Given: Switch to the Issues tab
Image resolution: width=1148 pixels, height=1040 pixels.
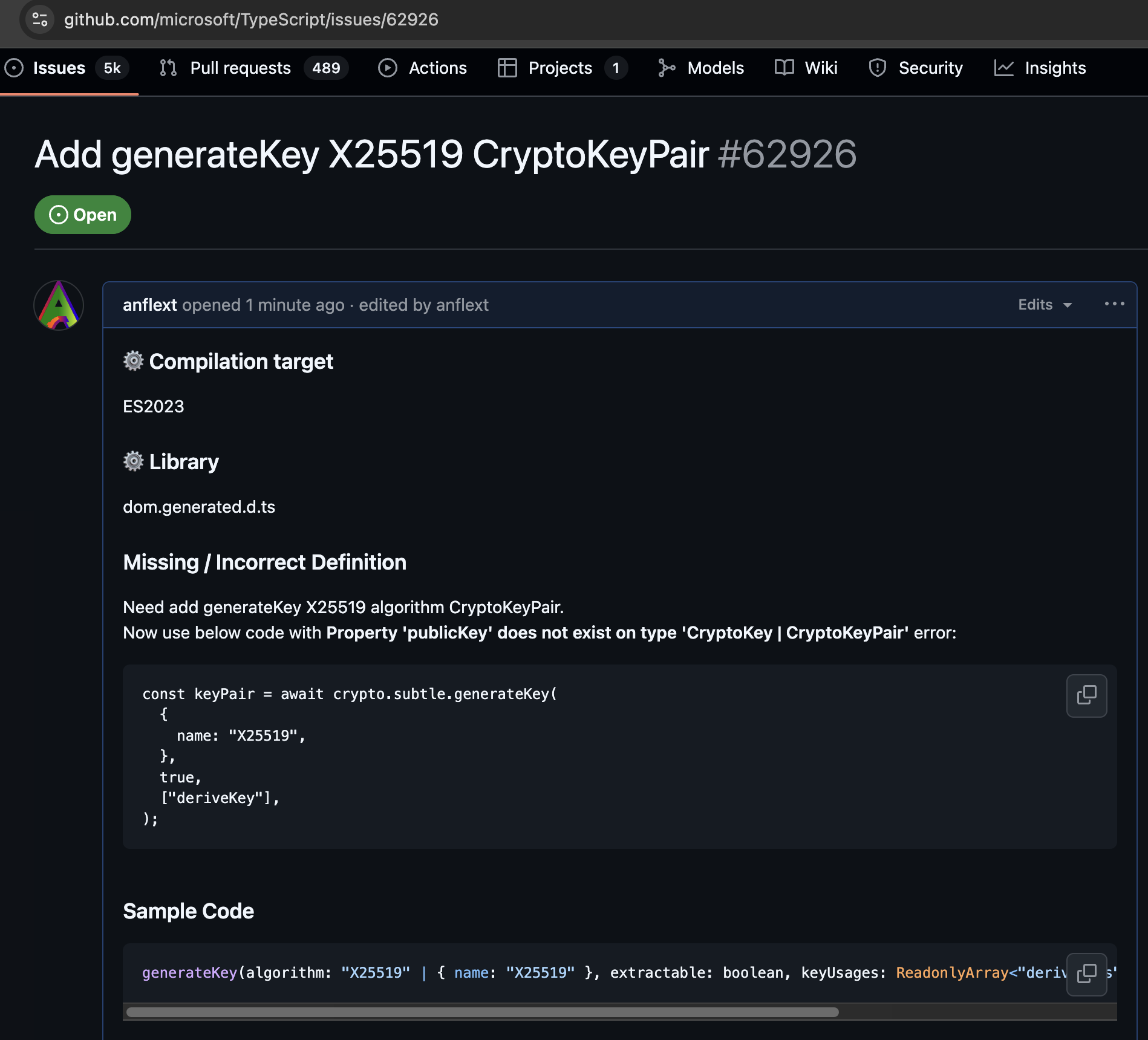Looking at the screenshot, I should point(58,68).
